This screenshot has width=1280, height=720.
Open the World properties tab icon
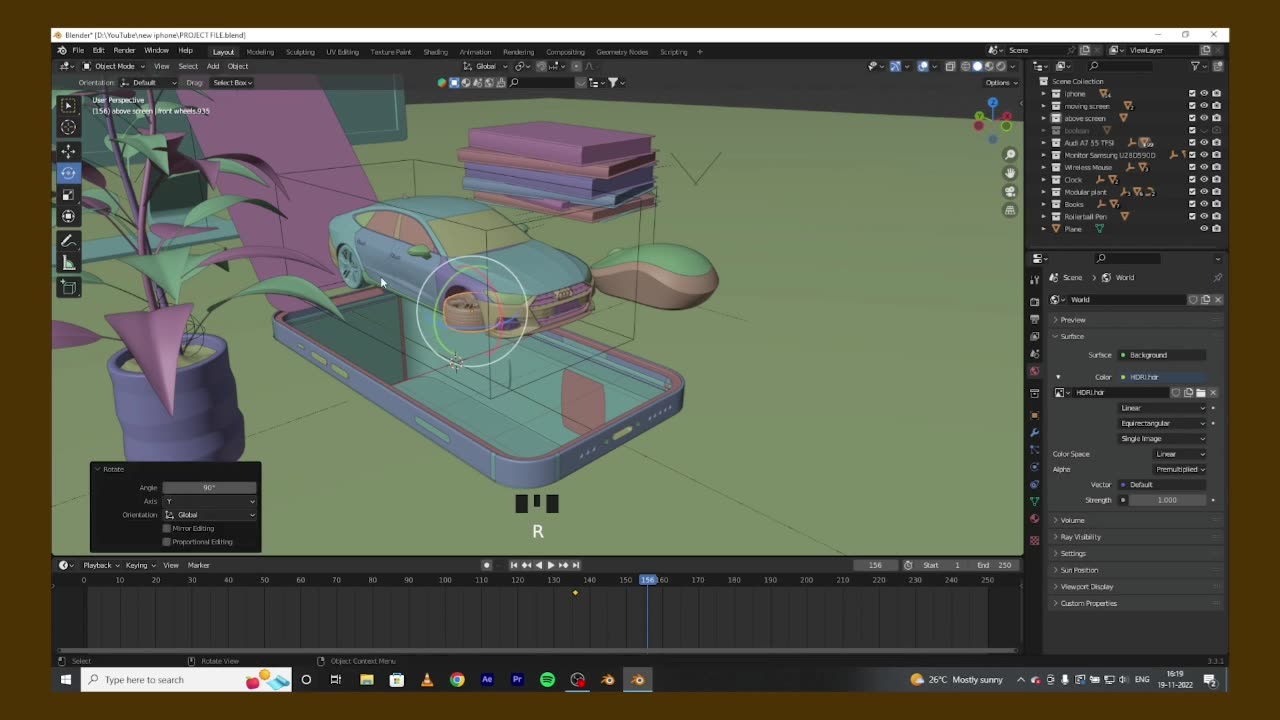(x=1035, y=371)
